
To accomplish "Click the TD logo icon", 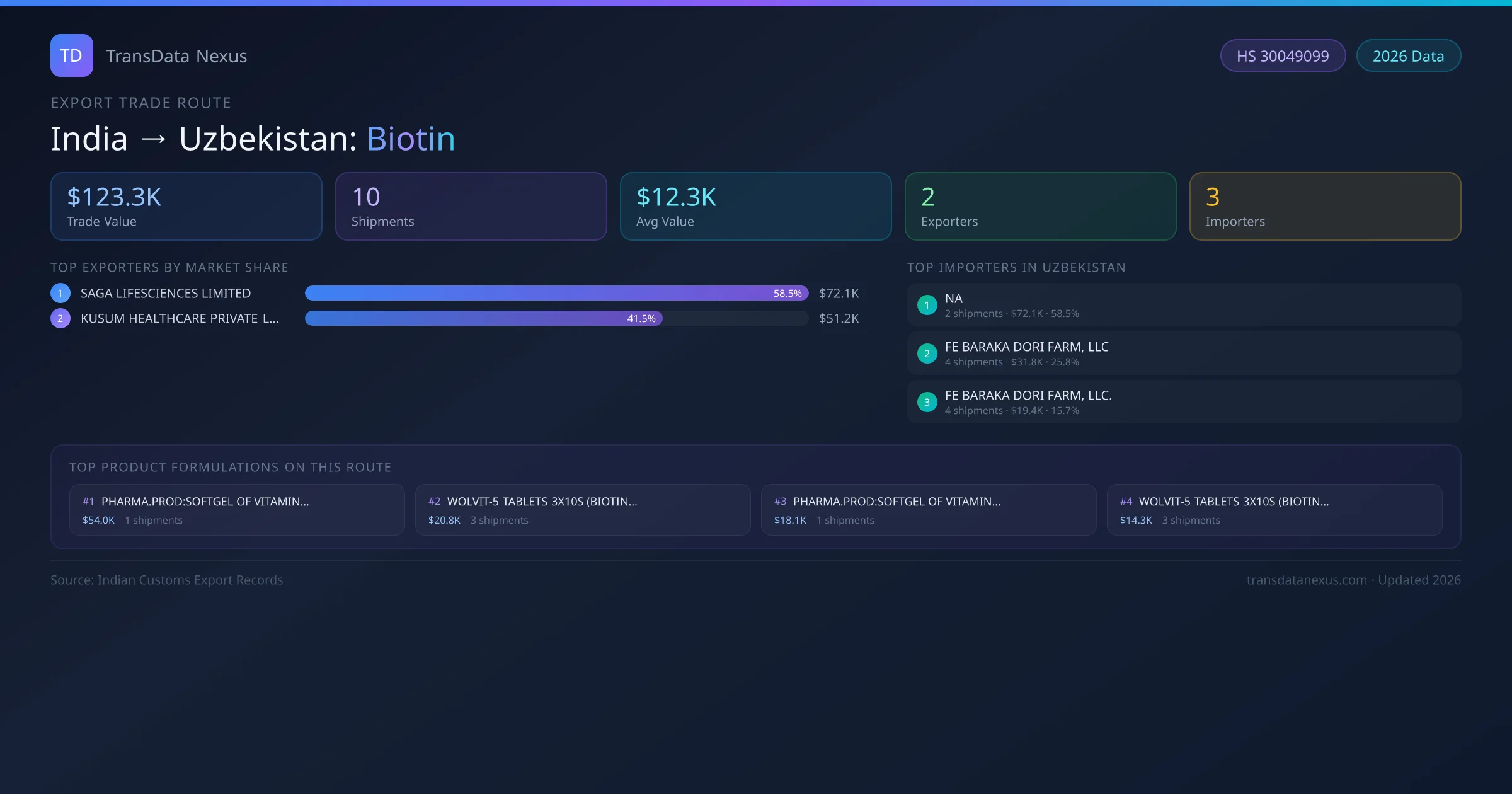I will click(x=71, y=55).
